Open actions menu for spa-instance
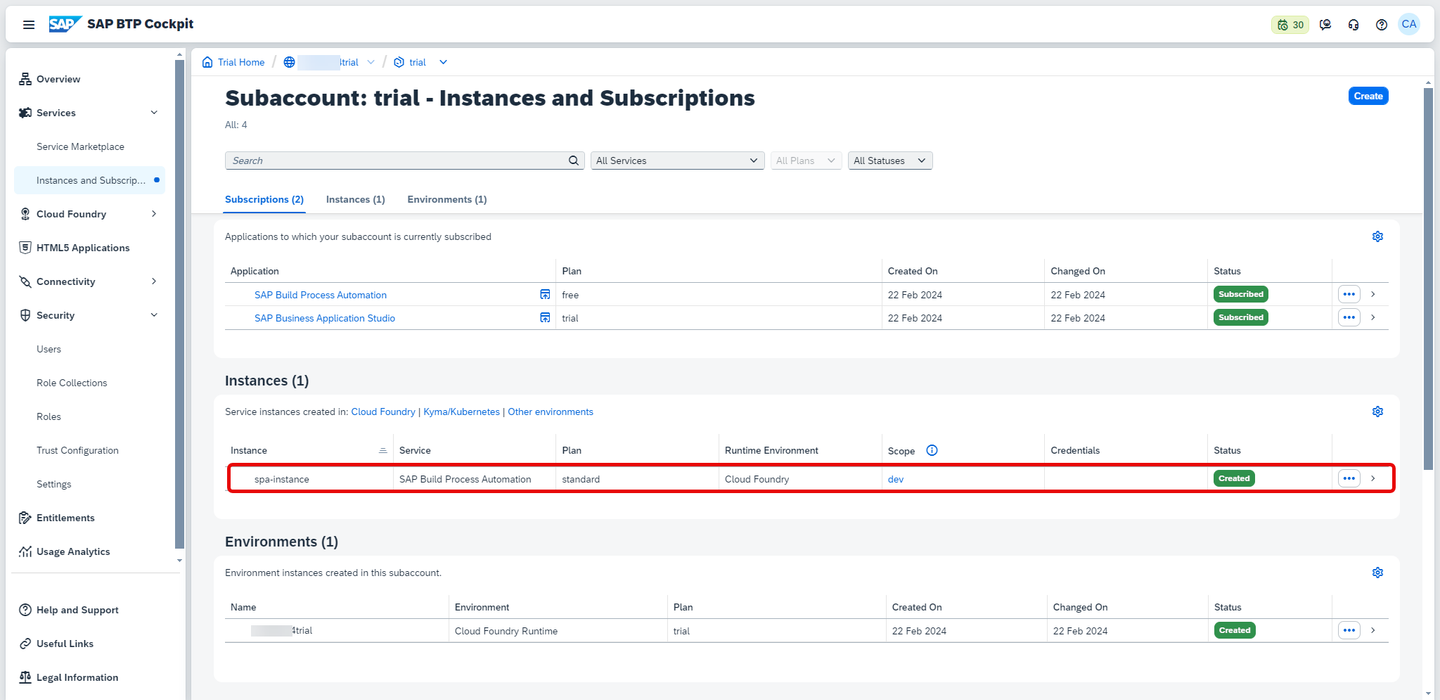The height and width of the screenshot is (700, 1440). (x=1349, y=478)
